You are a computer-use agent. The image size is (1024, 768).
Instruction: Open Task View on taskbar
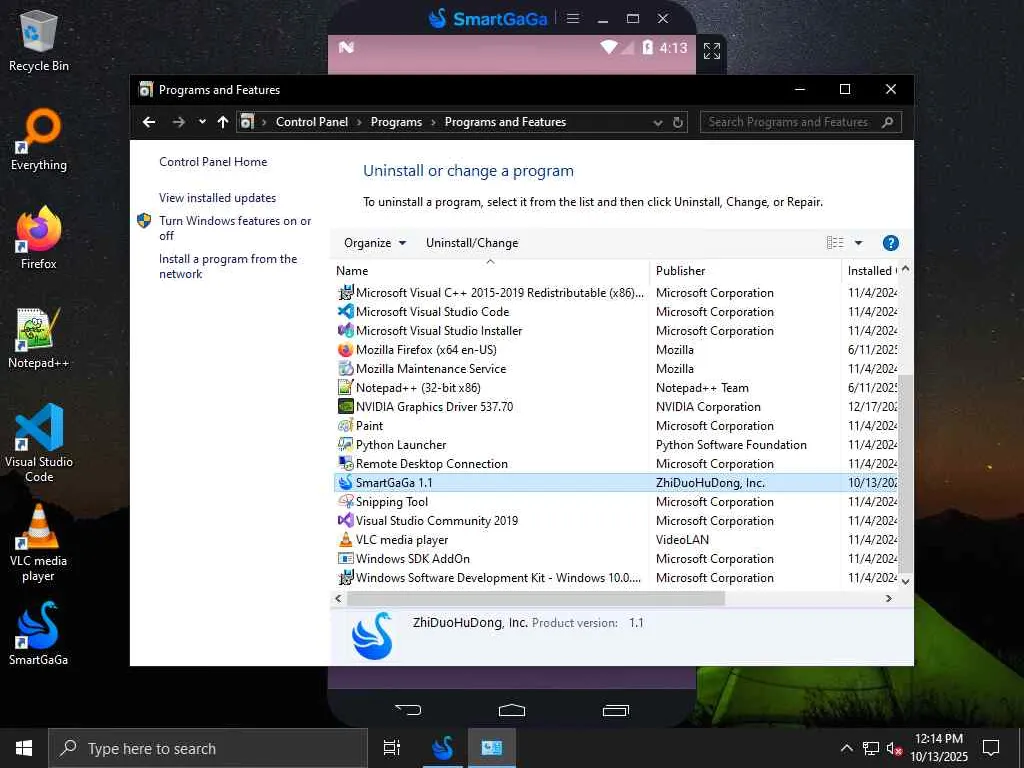392,748
